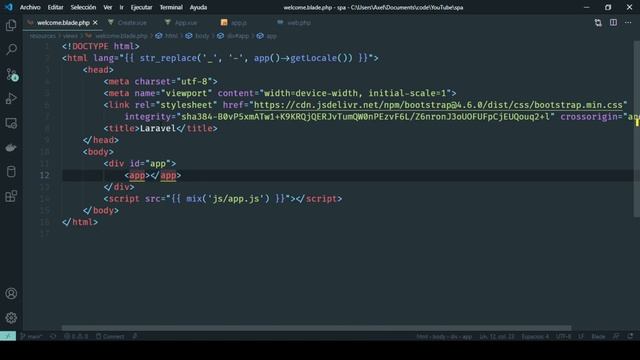Screen dimensions: 640x360
Task: Click the open changes compare icon
Action: pyautogui.click(x=598, y=23)
